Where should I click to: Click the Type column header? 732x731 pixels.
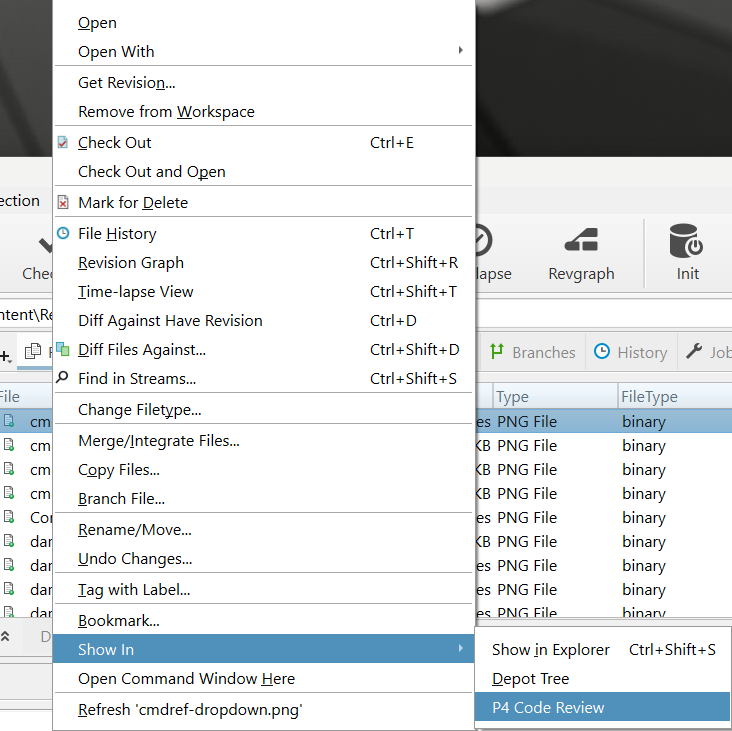point(513,397)
